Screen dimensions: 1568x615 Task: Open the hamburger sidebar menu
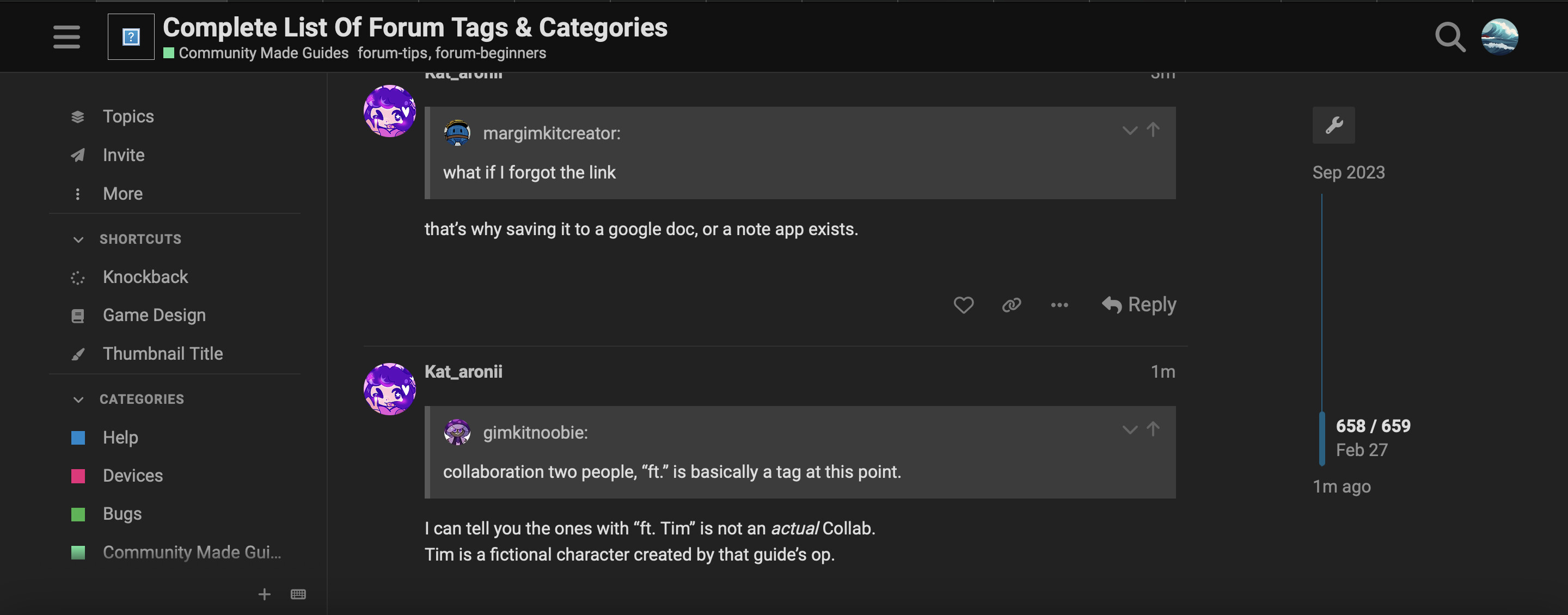(66, 36)
